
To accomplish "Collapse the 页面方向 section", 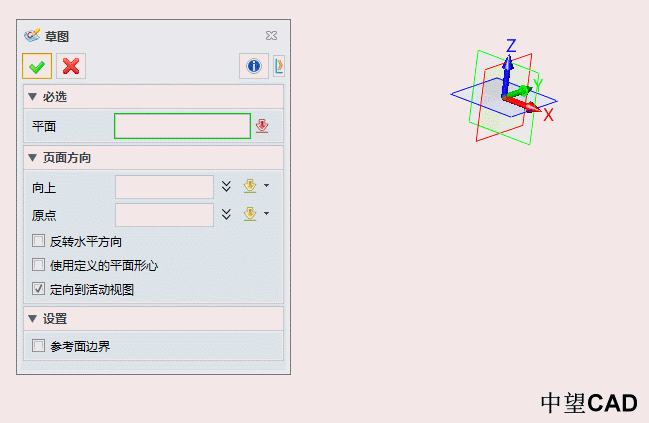I will click(32, 158).
